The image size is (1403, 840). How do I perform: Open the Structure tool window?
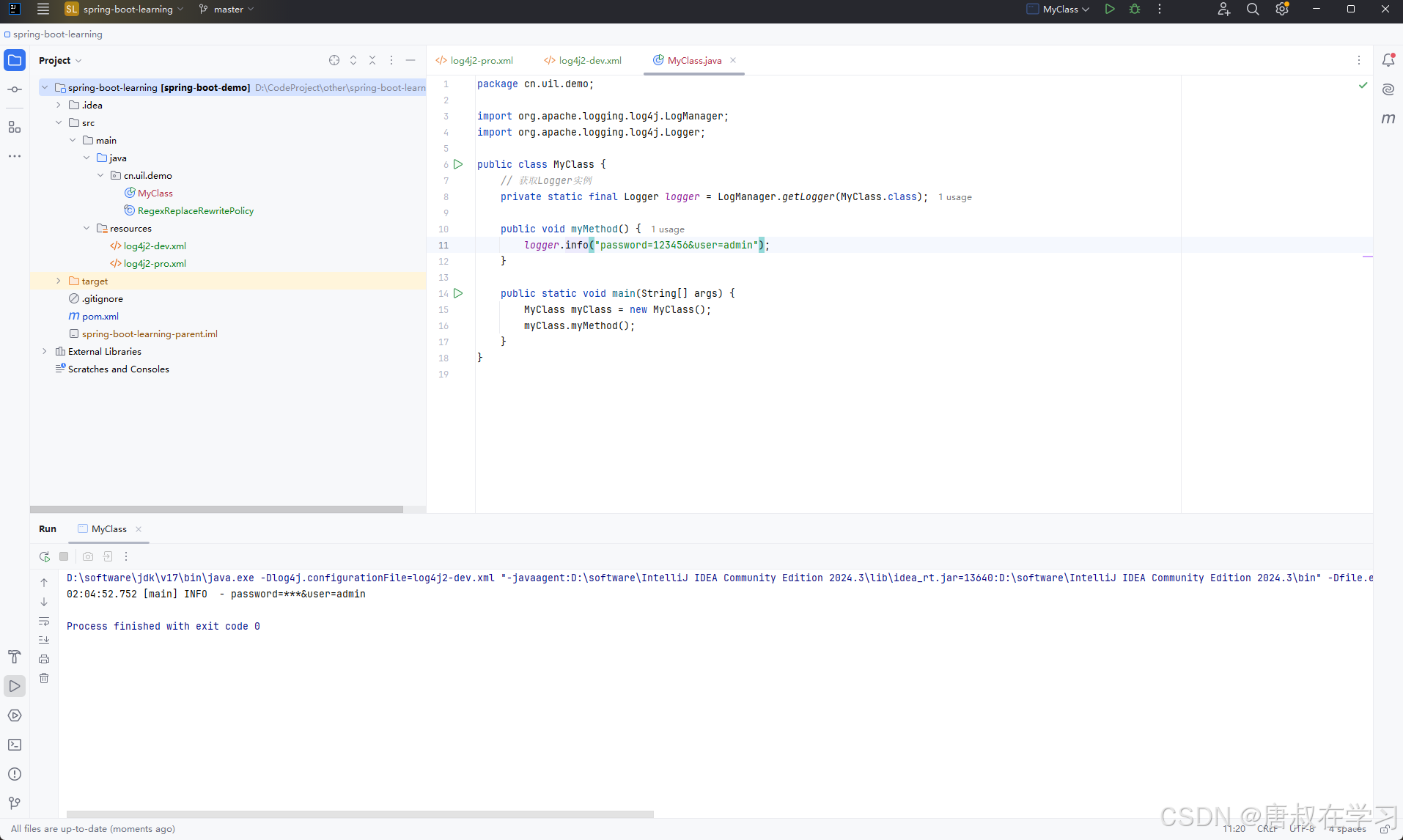[15, 127]
